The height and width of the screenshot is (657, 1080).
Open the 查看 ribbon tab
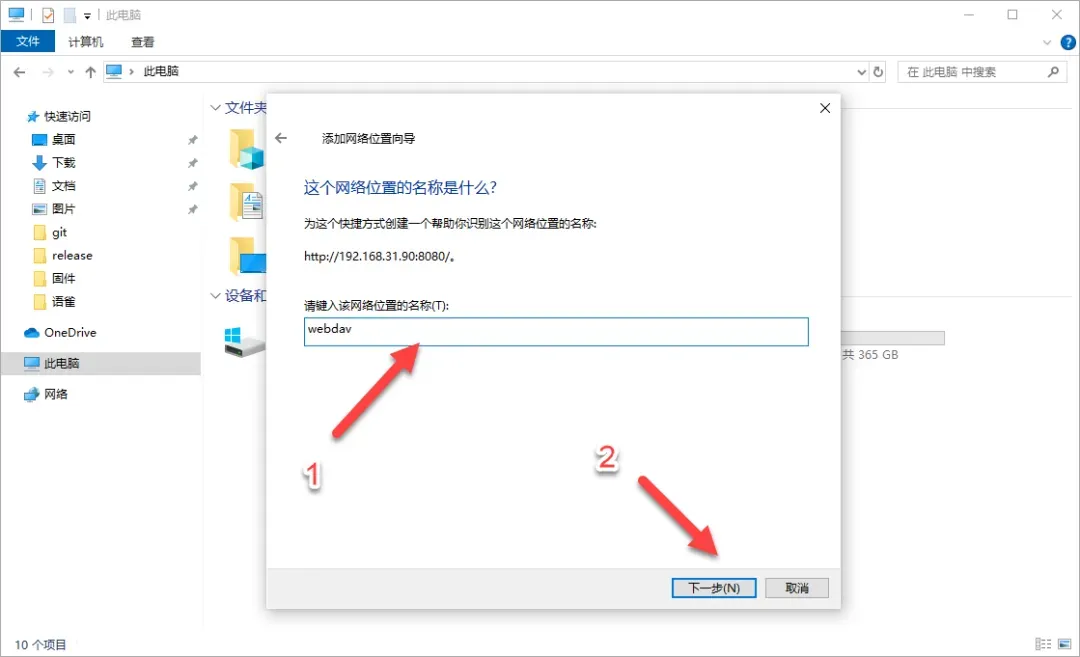point(143,42)
